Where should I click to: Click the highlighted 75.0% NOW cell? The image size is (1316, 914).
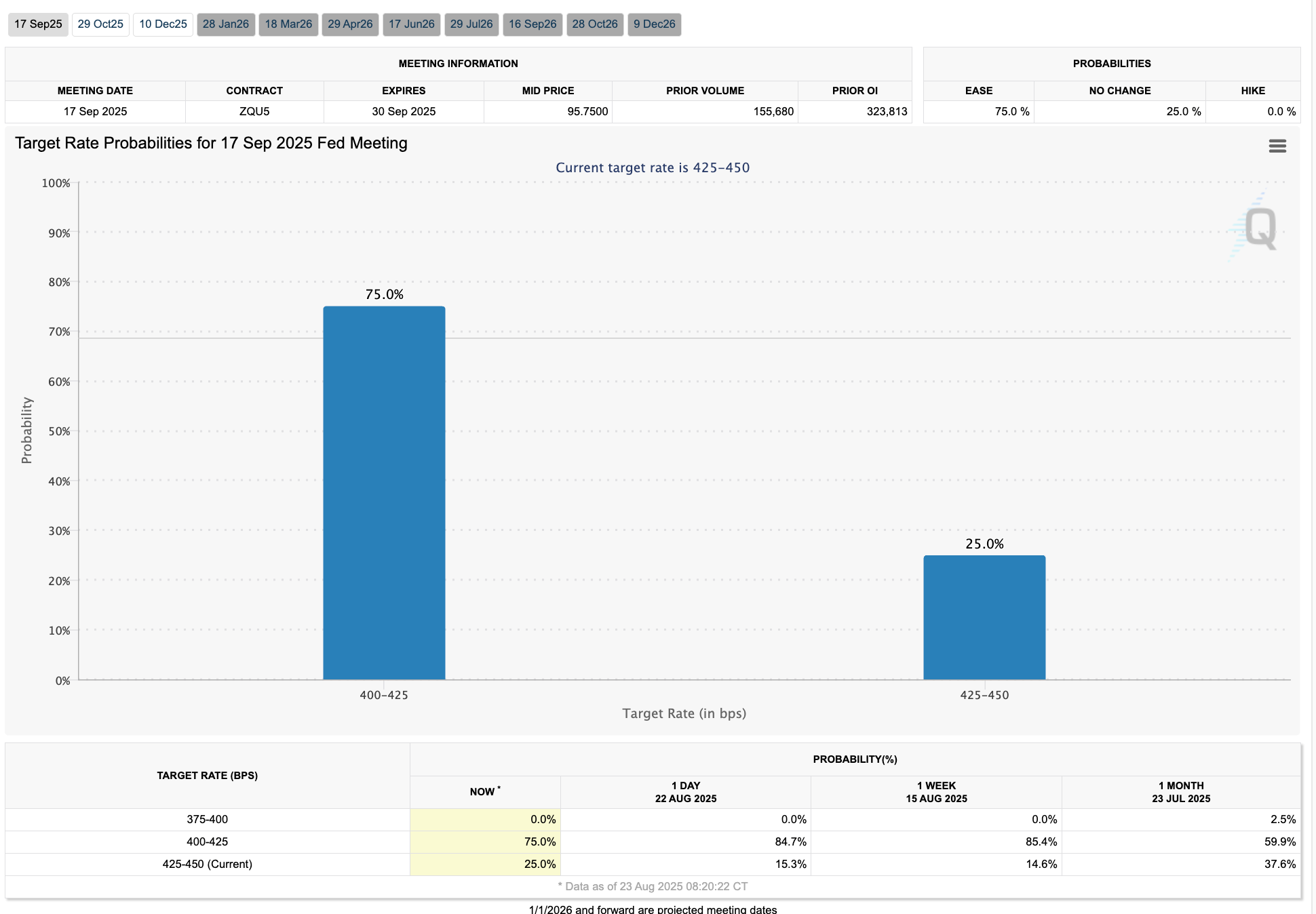click(485, 841)
